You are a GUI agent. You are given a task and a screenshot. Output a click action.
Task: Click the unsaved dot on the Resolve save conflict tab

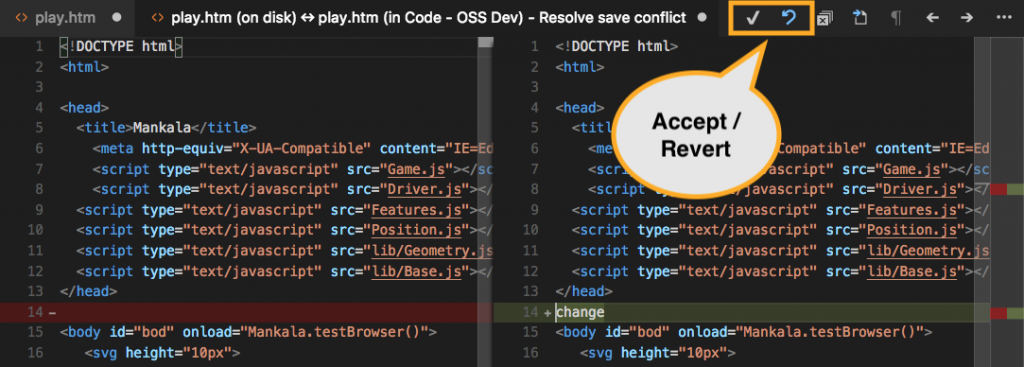702,18
